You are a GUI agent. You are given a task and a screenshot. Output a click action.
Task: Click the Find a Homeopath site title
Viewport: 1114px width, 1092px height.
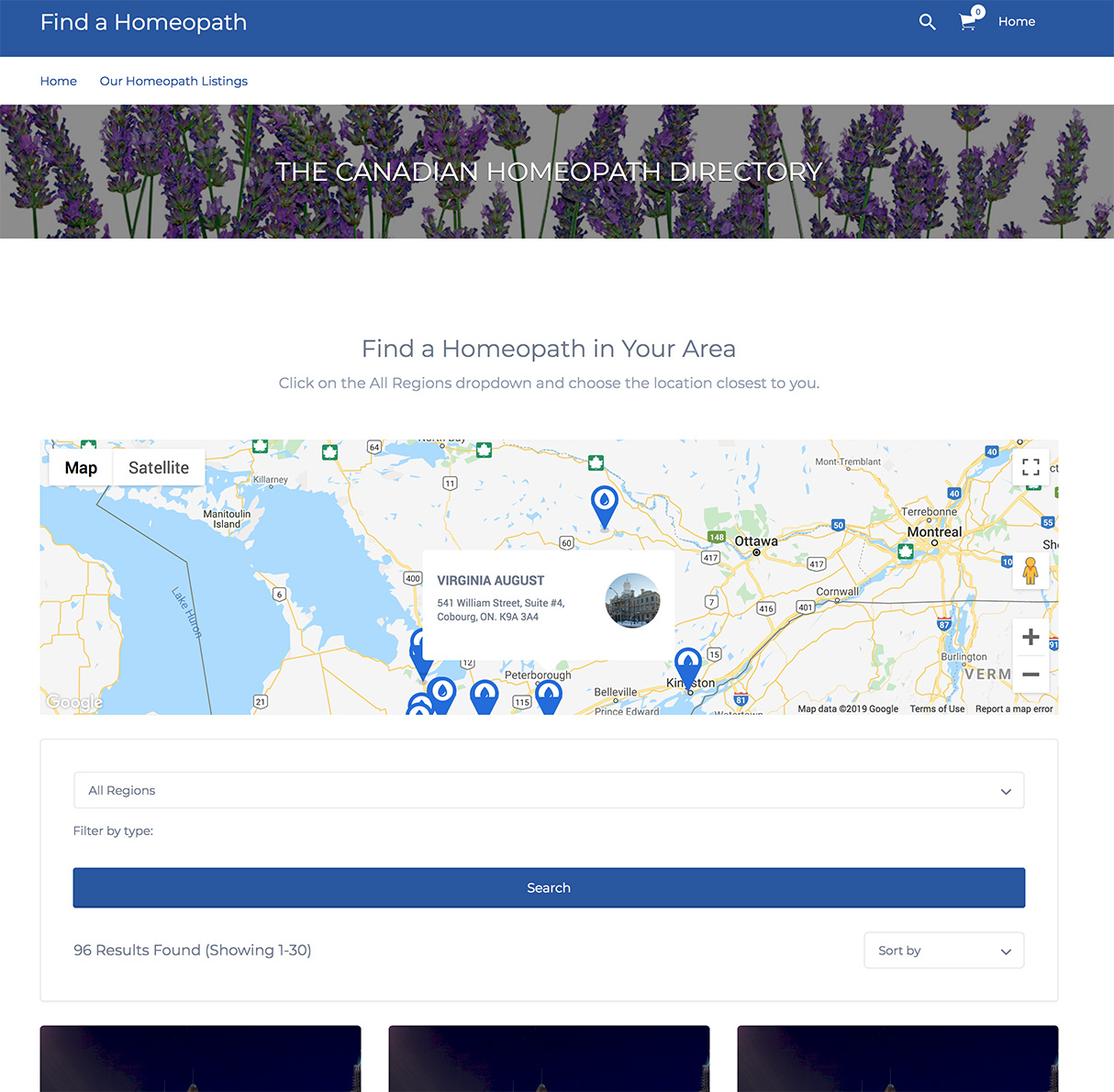click(143, 22)
